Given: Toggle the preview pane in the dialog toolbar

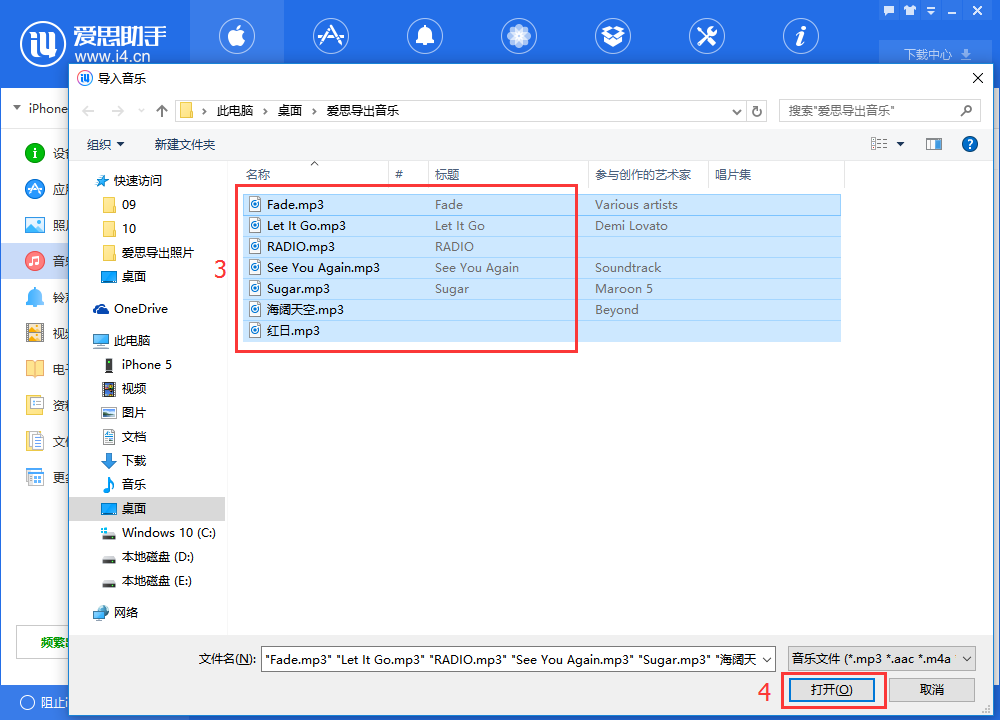Looking at the screenshot, I should coord(934,143).
